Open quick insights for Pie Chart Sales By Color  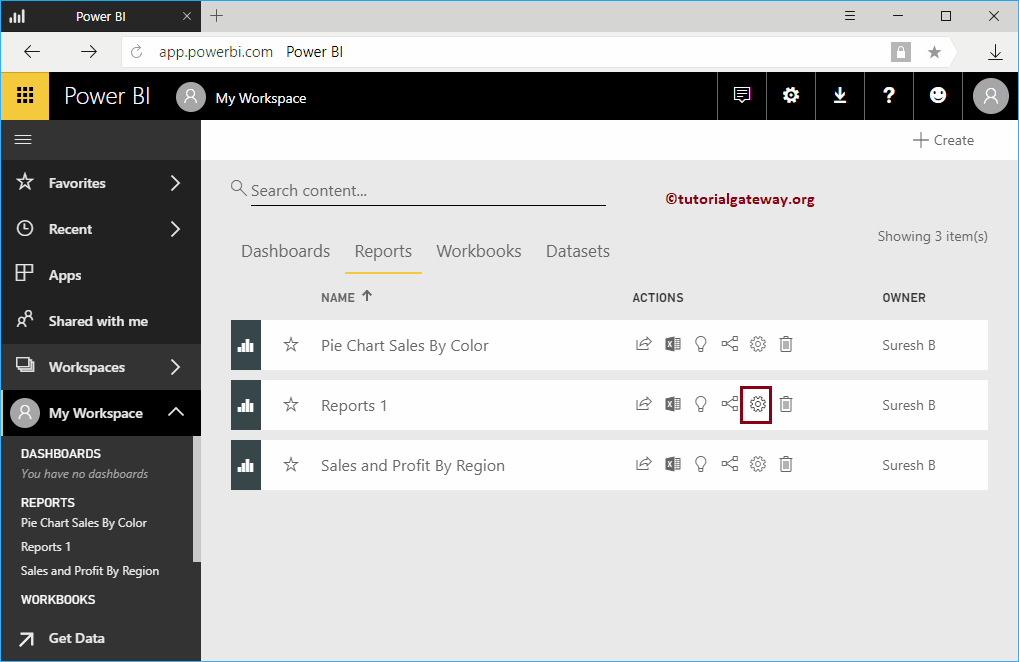coord(700,344)
